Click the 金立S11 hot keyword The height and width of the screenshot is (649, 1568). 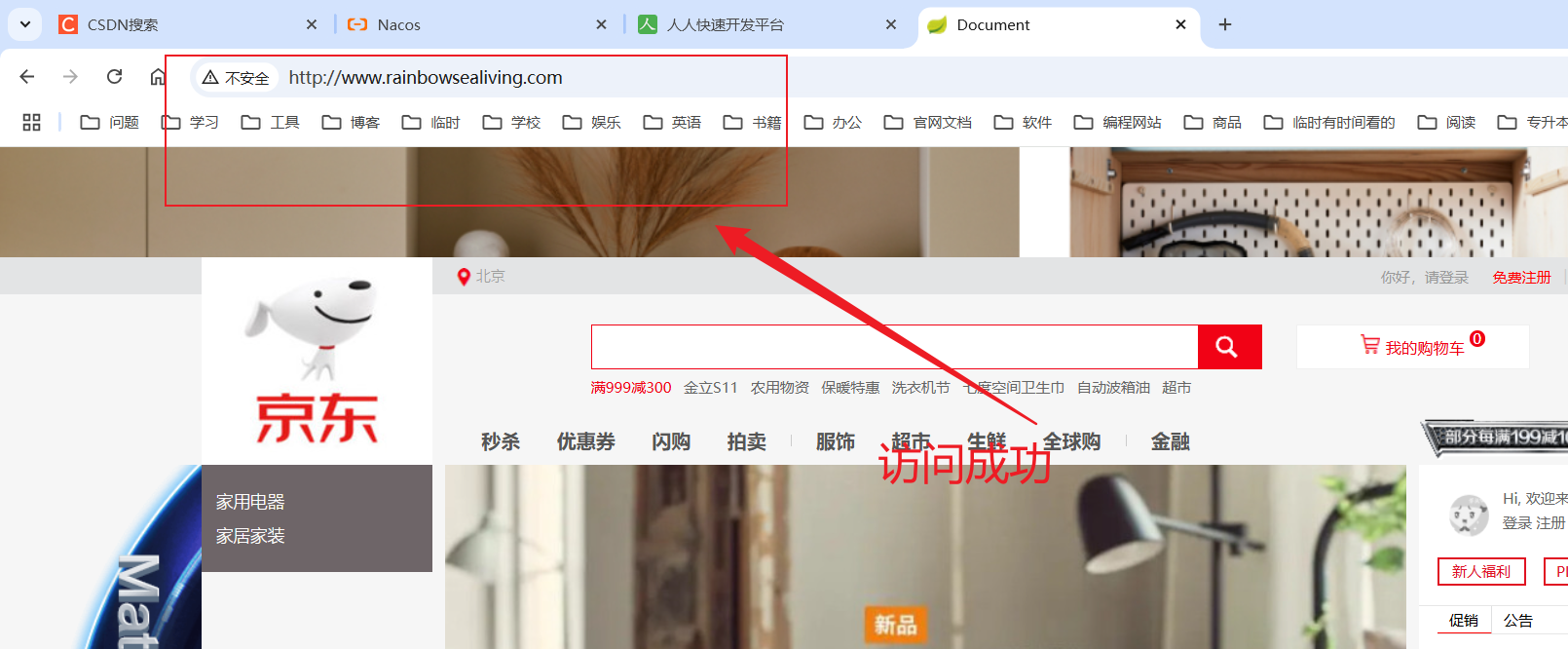pyautogui.click(x=711, y=388)
